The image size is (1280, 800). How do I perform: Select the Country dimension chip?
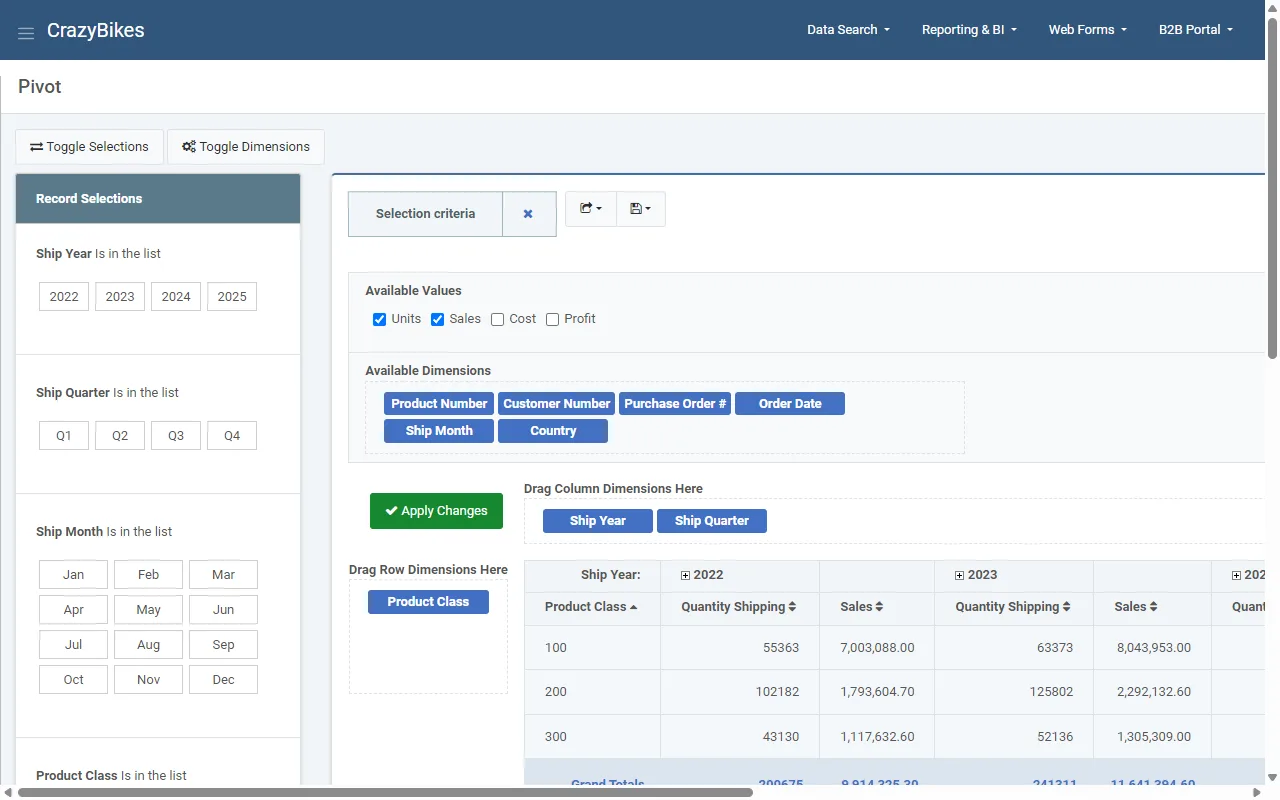point(553,431)
